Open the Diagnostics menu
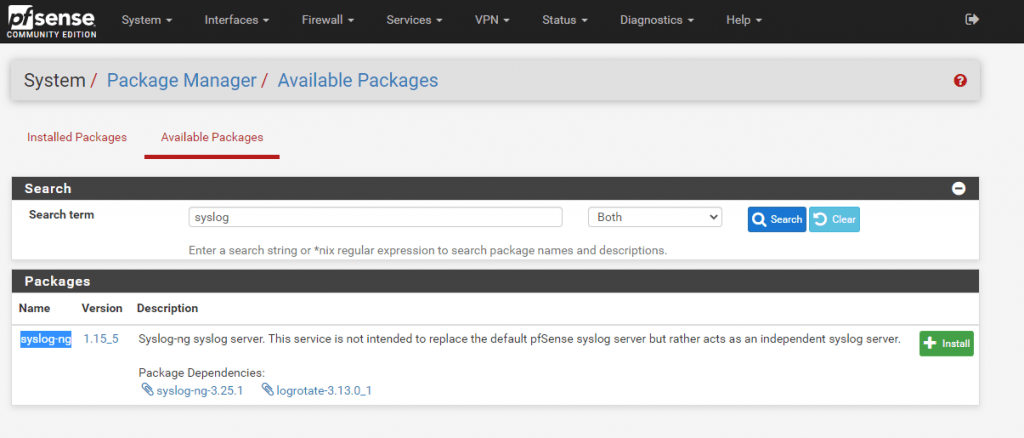 (x=656, y=20)
